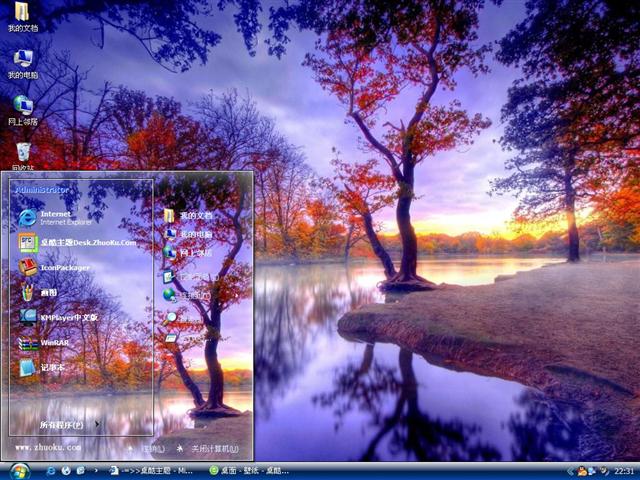
Task: Open the 我的电脑 desktop icon
Action: click(22, 64)
